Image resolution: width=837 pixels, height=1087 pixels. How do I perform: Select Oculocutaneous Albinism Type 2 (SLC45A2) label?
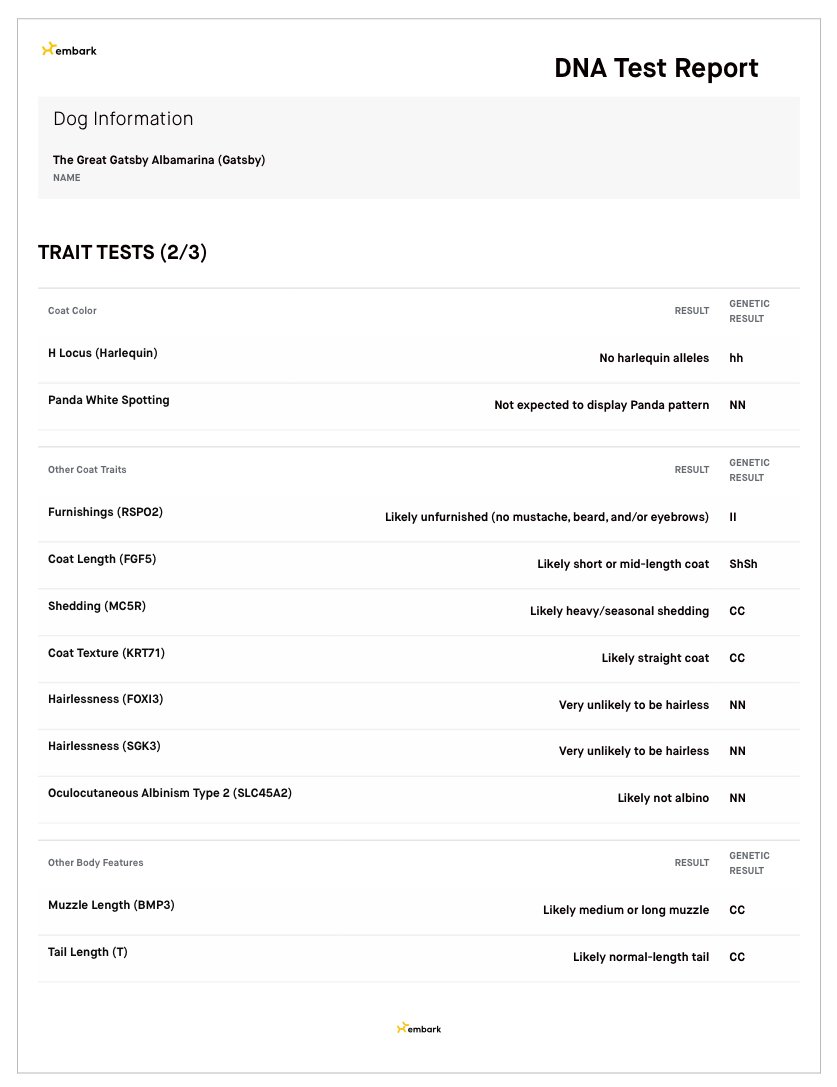point(170,792)
